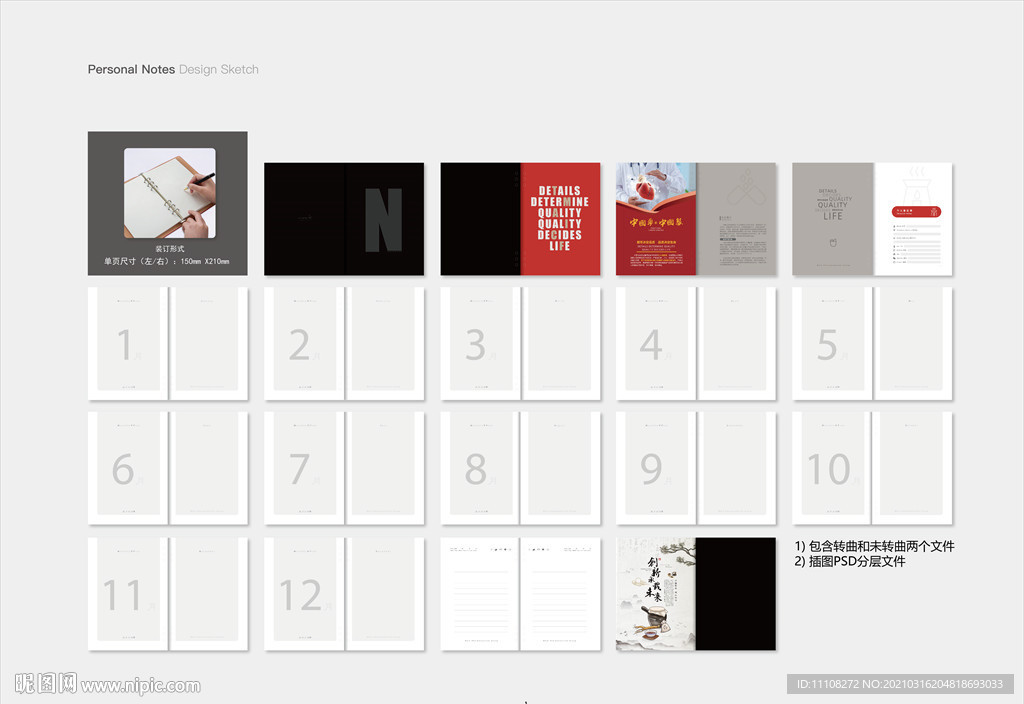Select the doctor heart red brochure spread
Viewport: 1024px width, 704px height.
click(696, 219)
